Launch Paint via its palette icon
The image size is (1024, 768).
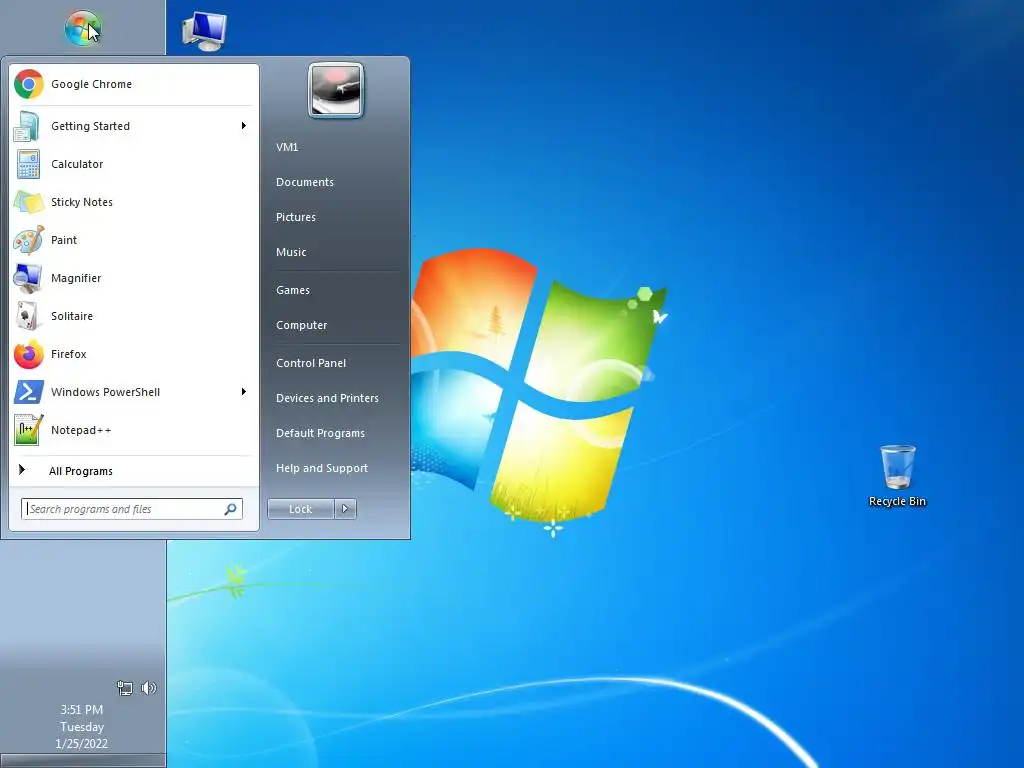click(x=29, y=240)
